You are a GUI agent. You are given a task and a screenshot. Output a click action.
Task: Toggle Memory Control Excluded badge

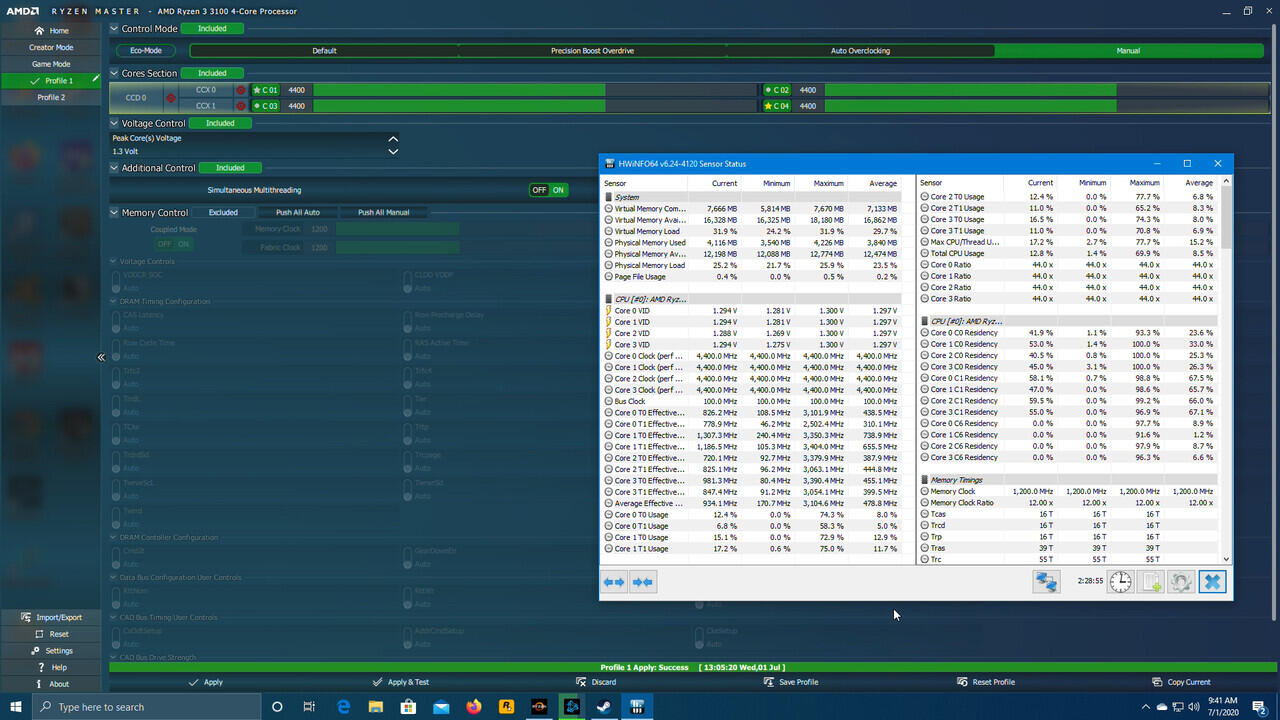point(223,212)
